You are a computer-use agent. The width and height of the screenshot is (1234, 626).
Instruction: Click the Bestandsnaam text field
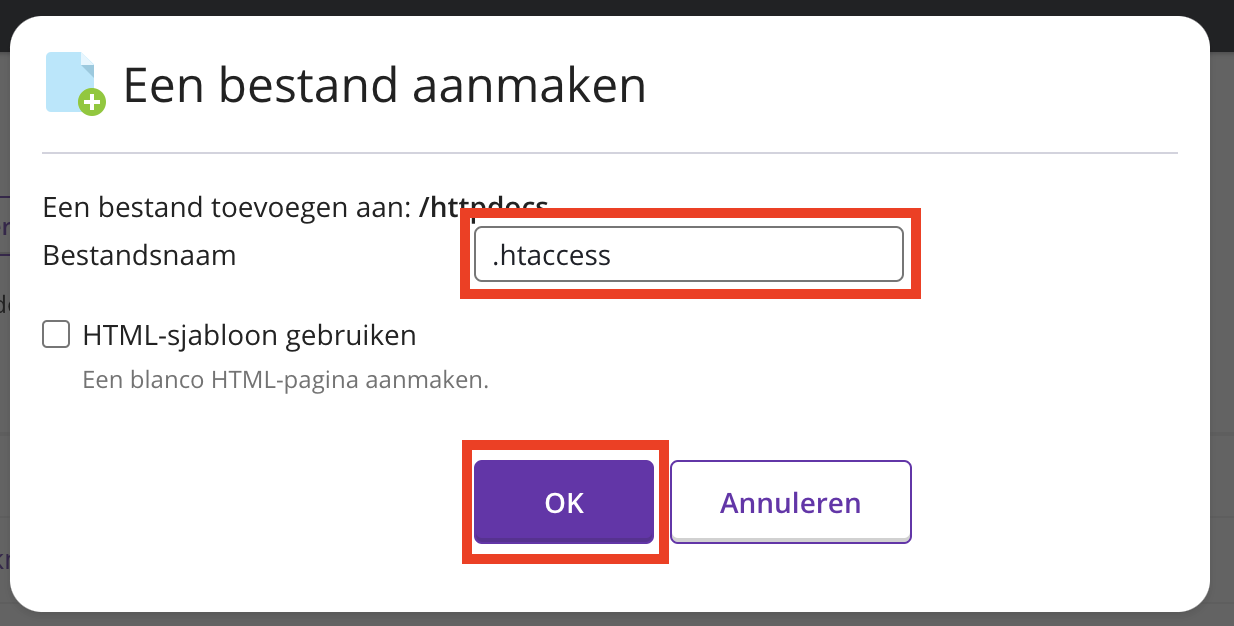[688, 255]
